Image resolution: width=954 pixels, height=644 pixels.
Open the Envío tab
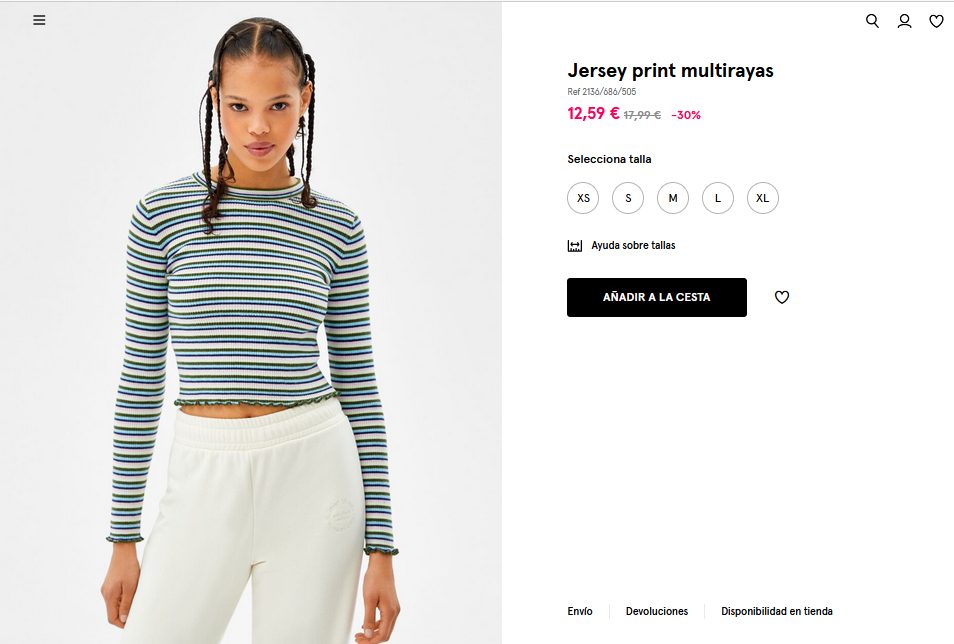(580, 611)
